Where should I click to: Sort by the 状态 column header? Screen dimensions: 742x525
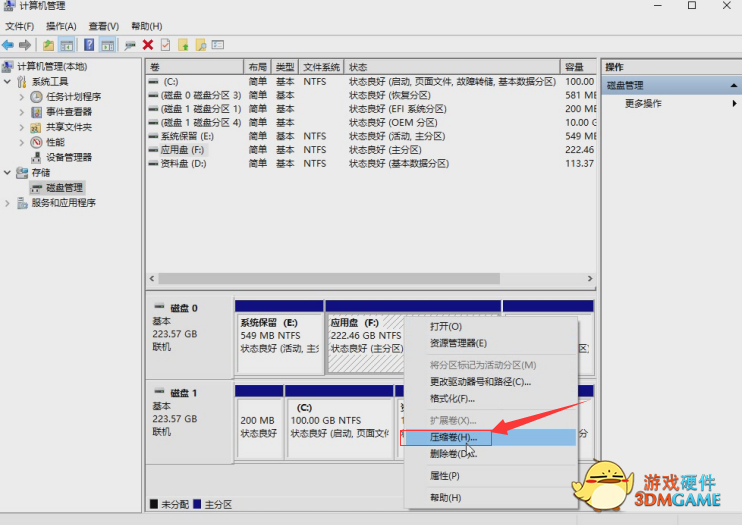[x=452, y=67]
